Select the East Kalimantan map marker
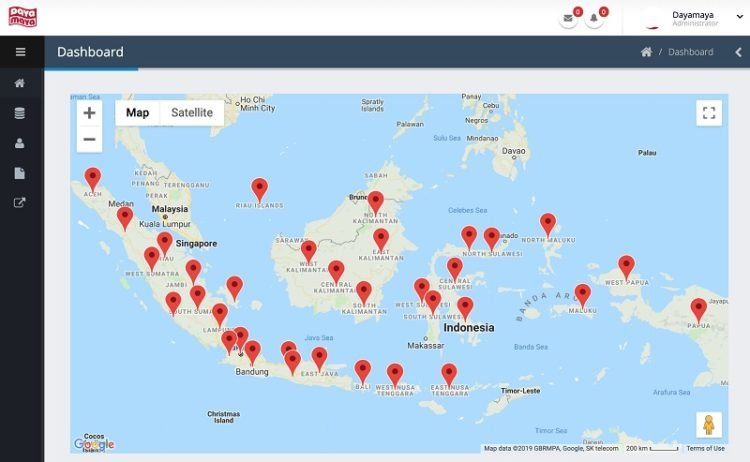Screen dimensions: 750x462 pos(381,242)
